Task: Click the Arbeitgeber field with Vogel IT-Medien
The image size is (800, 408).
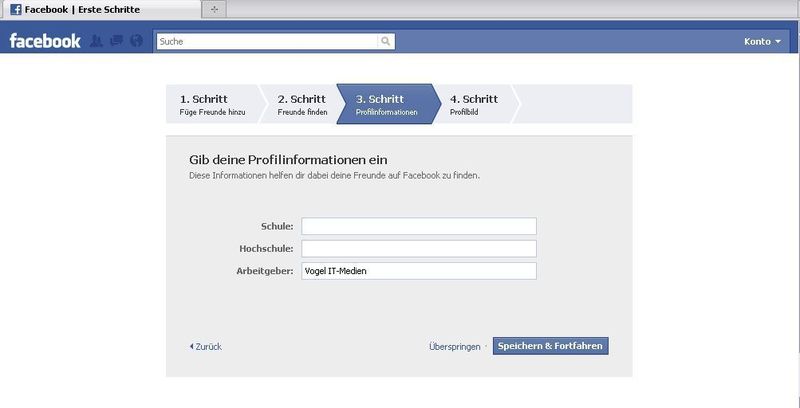Action: point(419,271)
